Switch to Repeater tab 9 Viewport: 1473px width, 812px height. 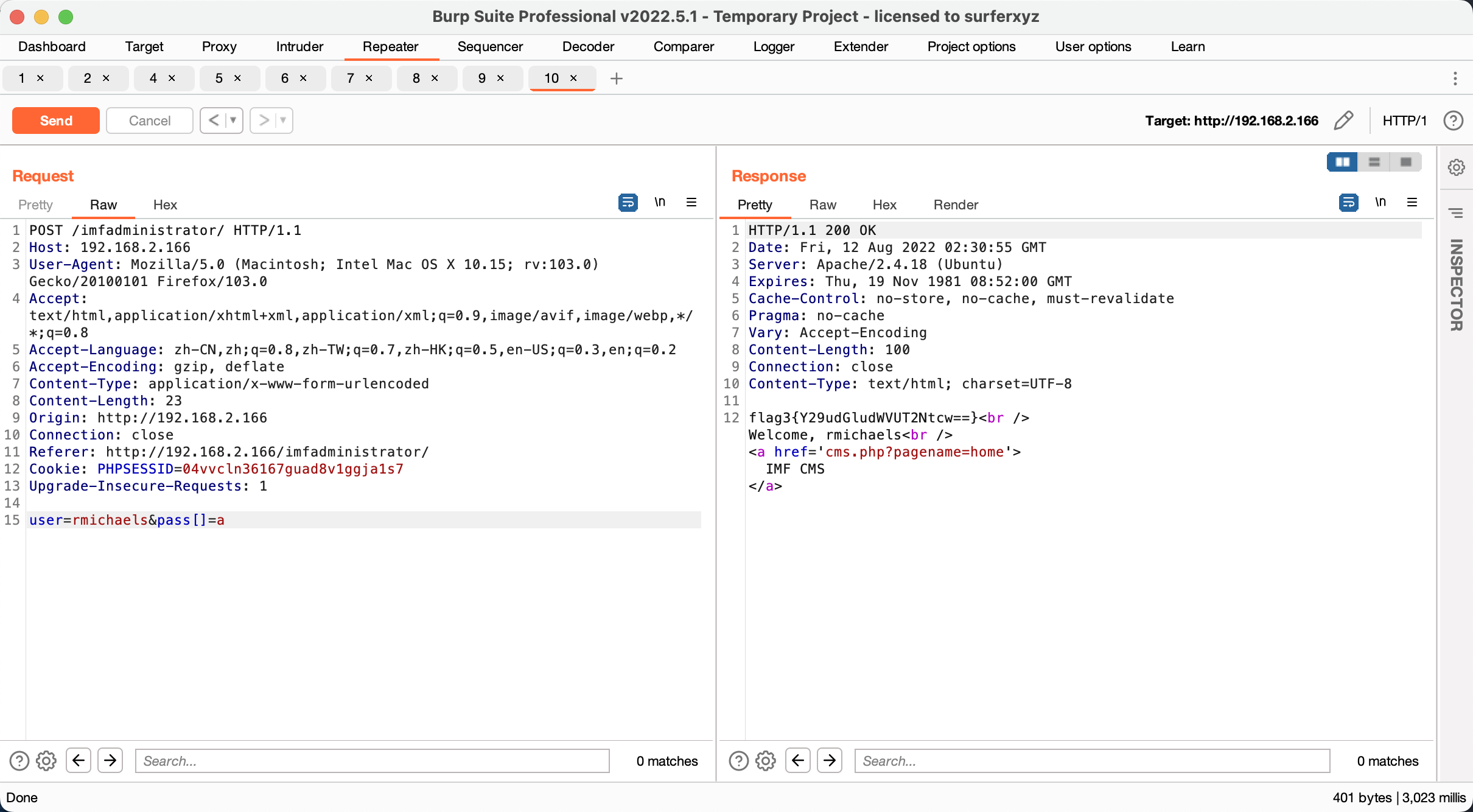(x=482, y=78)
